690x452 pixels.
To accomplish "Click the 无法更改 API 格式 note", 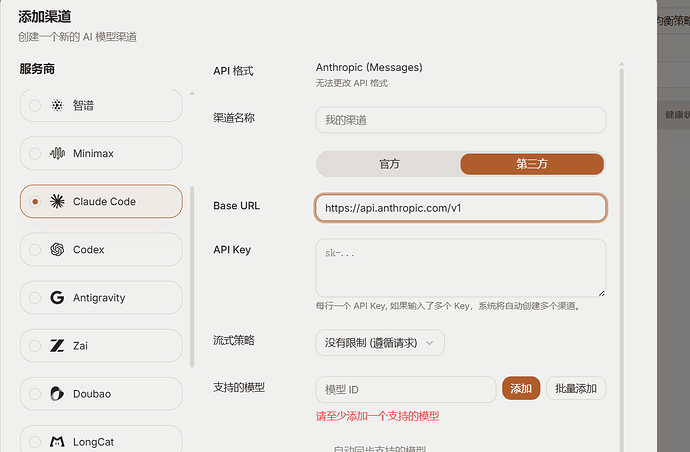I will pos(352,83).
